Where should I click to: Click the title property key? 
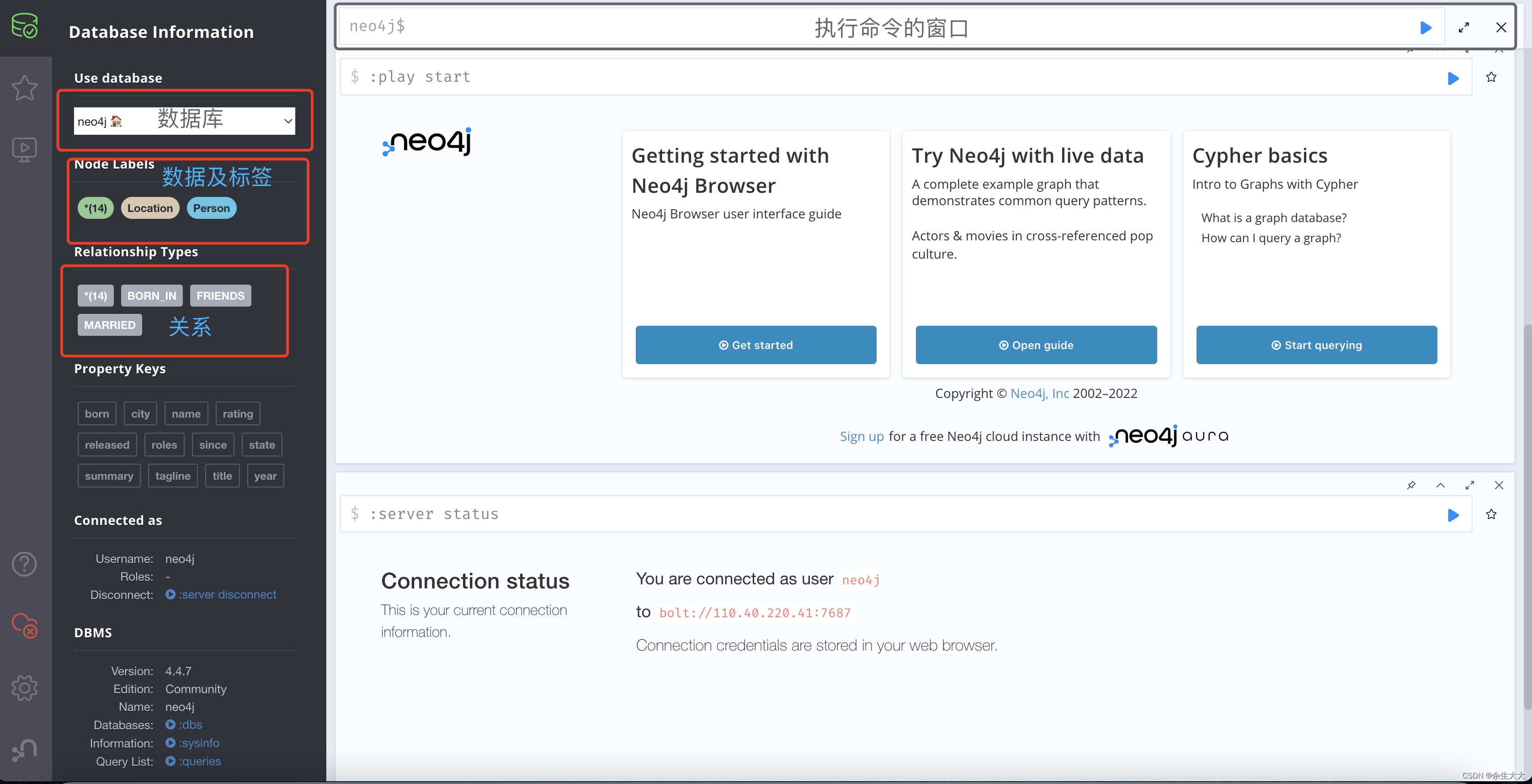pos(223,476)
